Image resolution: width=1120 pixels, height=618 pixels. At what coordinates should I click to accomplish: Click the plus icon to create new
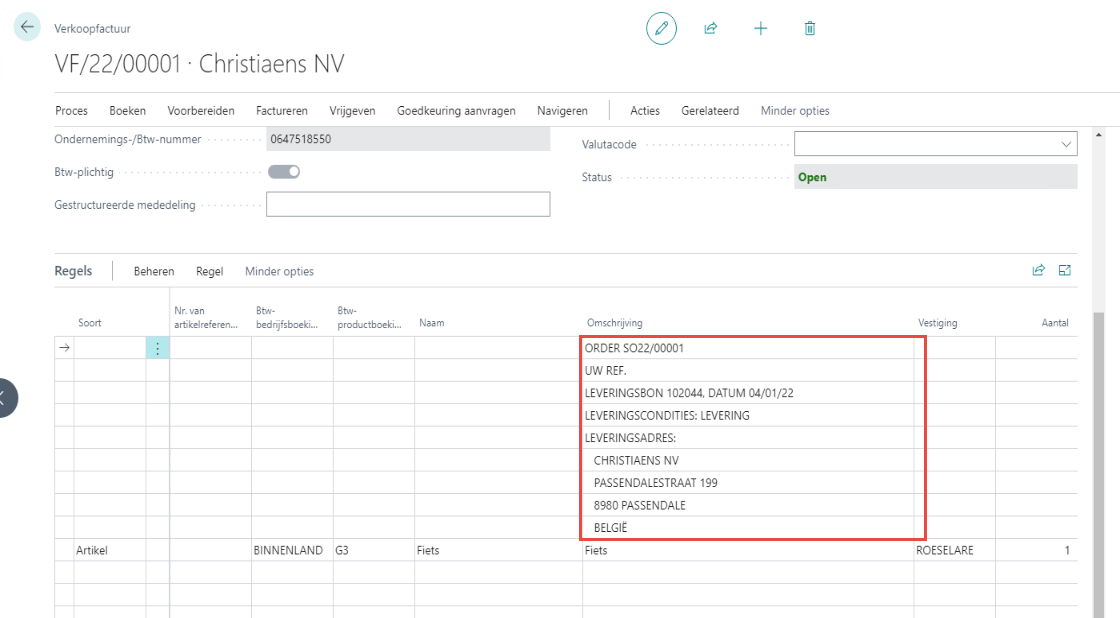click(x=761, y=29)
